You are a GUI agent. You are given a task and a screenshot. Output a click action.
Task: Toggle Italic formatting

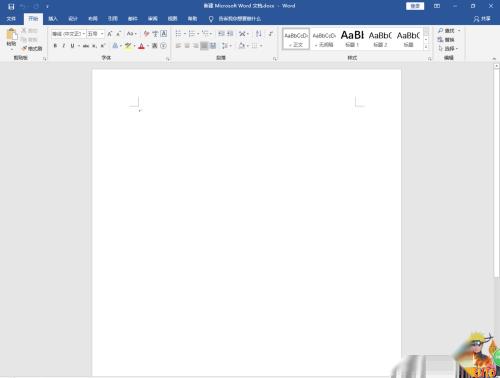pos(64,46)
